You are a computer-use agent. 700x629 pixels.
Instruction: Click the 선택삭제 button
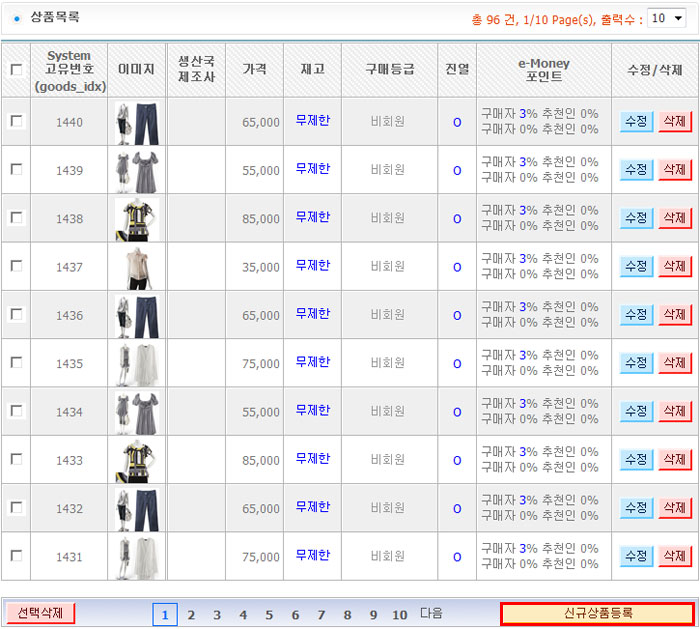point(41,613)
